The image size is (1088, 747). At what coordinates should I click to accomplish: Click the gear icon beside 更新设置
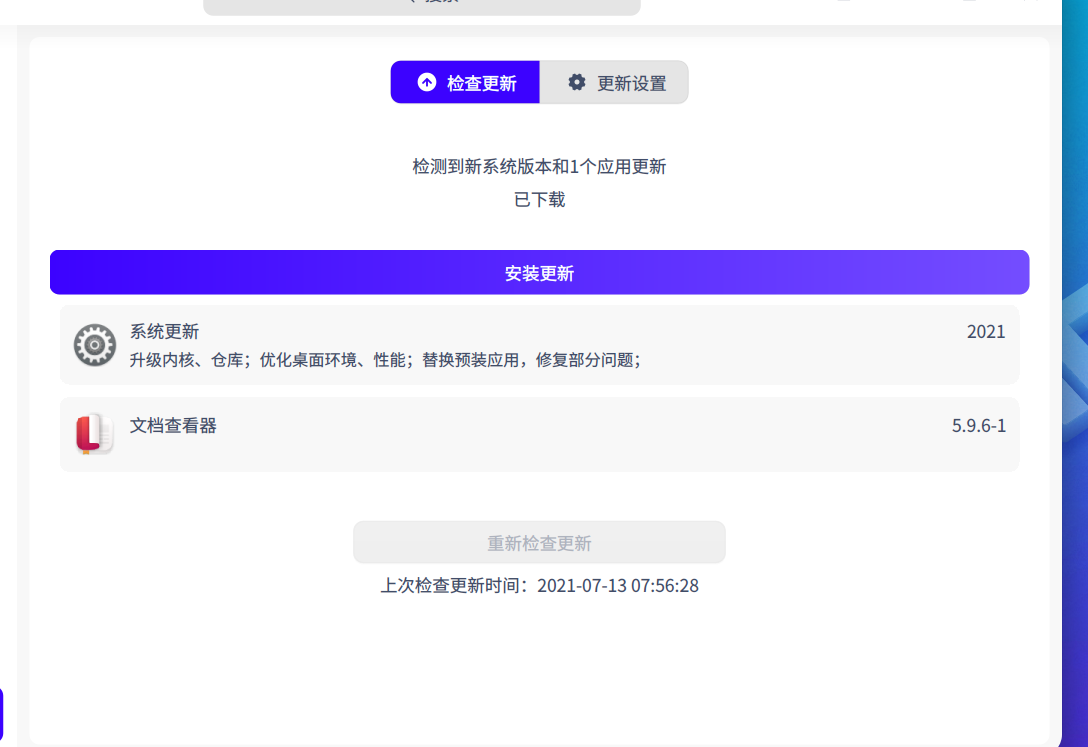click(x=577, y=83)
